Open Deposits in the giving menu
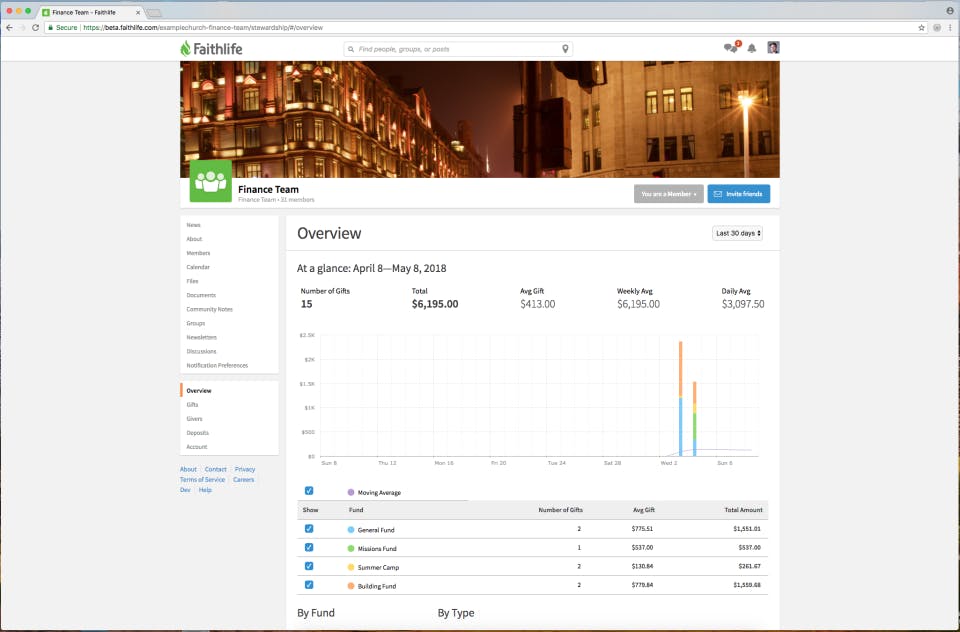The width and height of the screenshot is (960, 632). click(198, 434)
